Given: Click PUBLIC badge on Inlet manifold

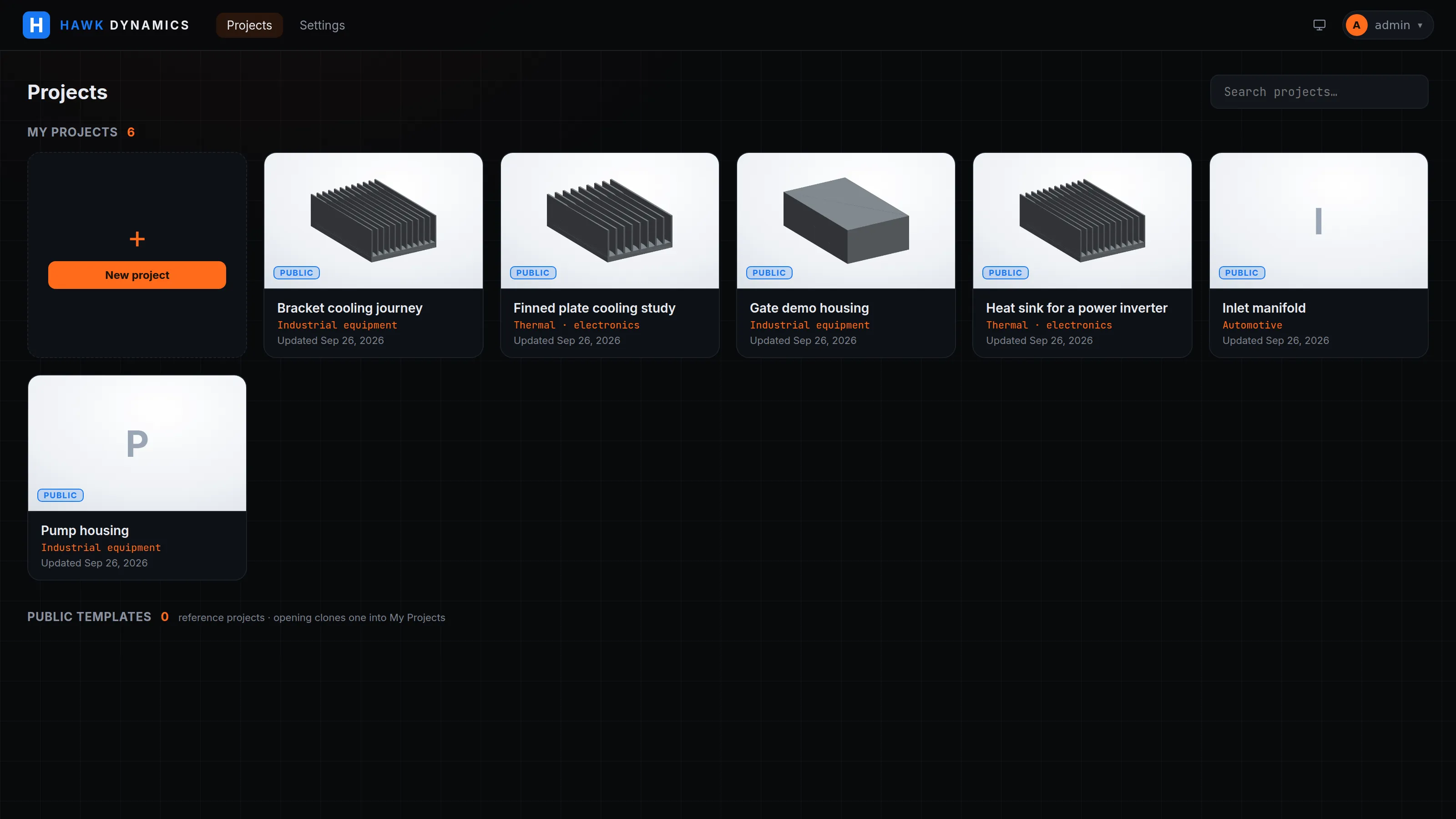Looking at the screenshot, I should click(1242, 273).
